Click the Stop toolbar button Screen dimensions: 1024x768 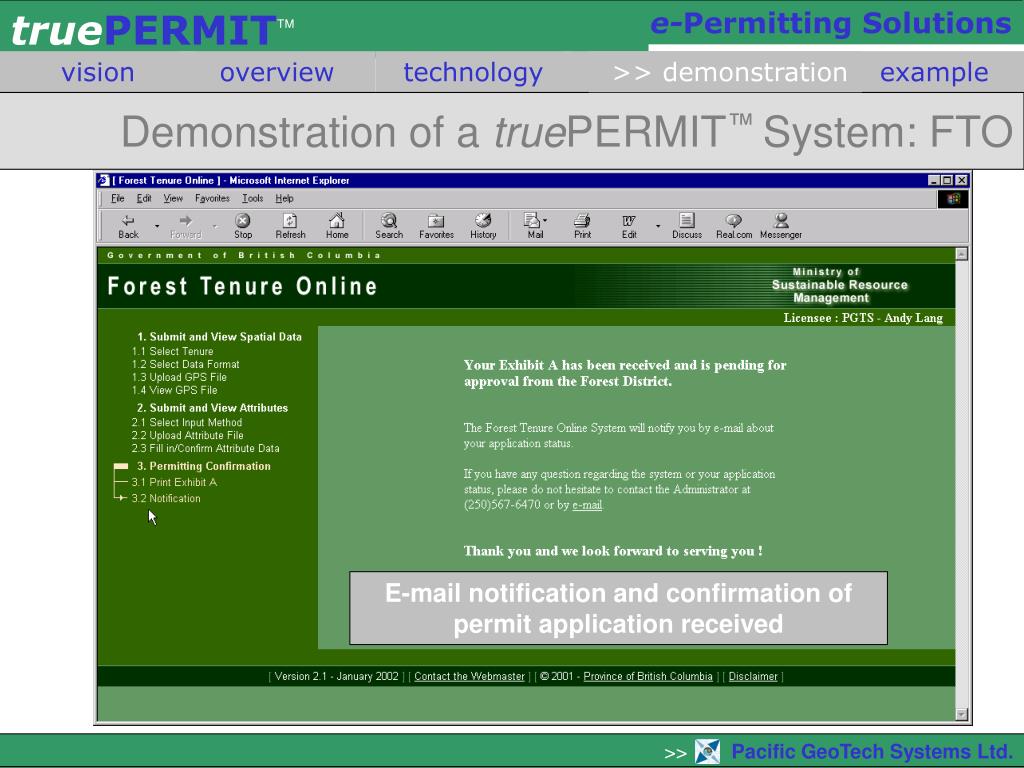point(243,226)
